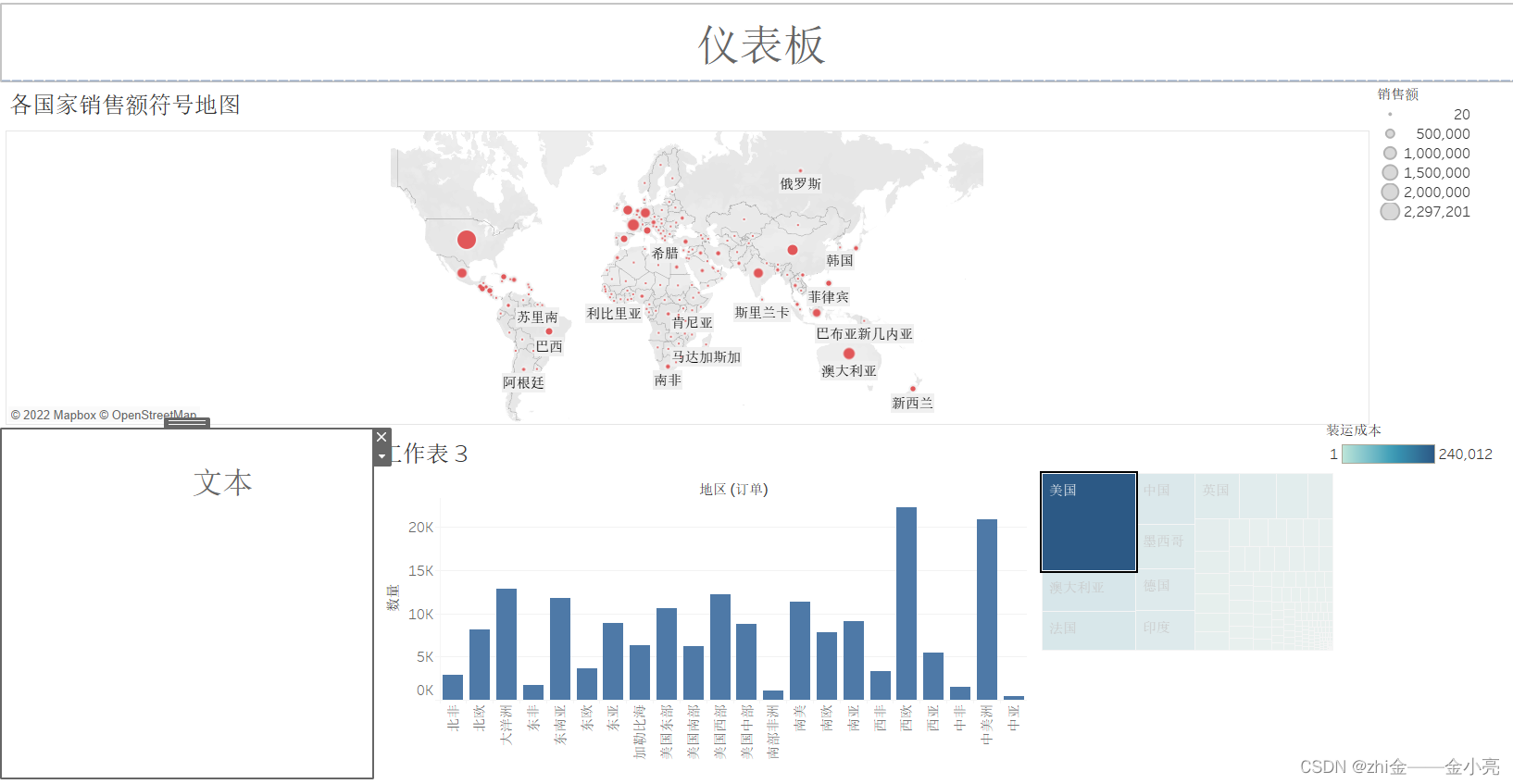Click the 马达加斯加 map label
1513x784 pixels.
(706, 356)
